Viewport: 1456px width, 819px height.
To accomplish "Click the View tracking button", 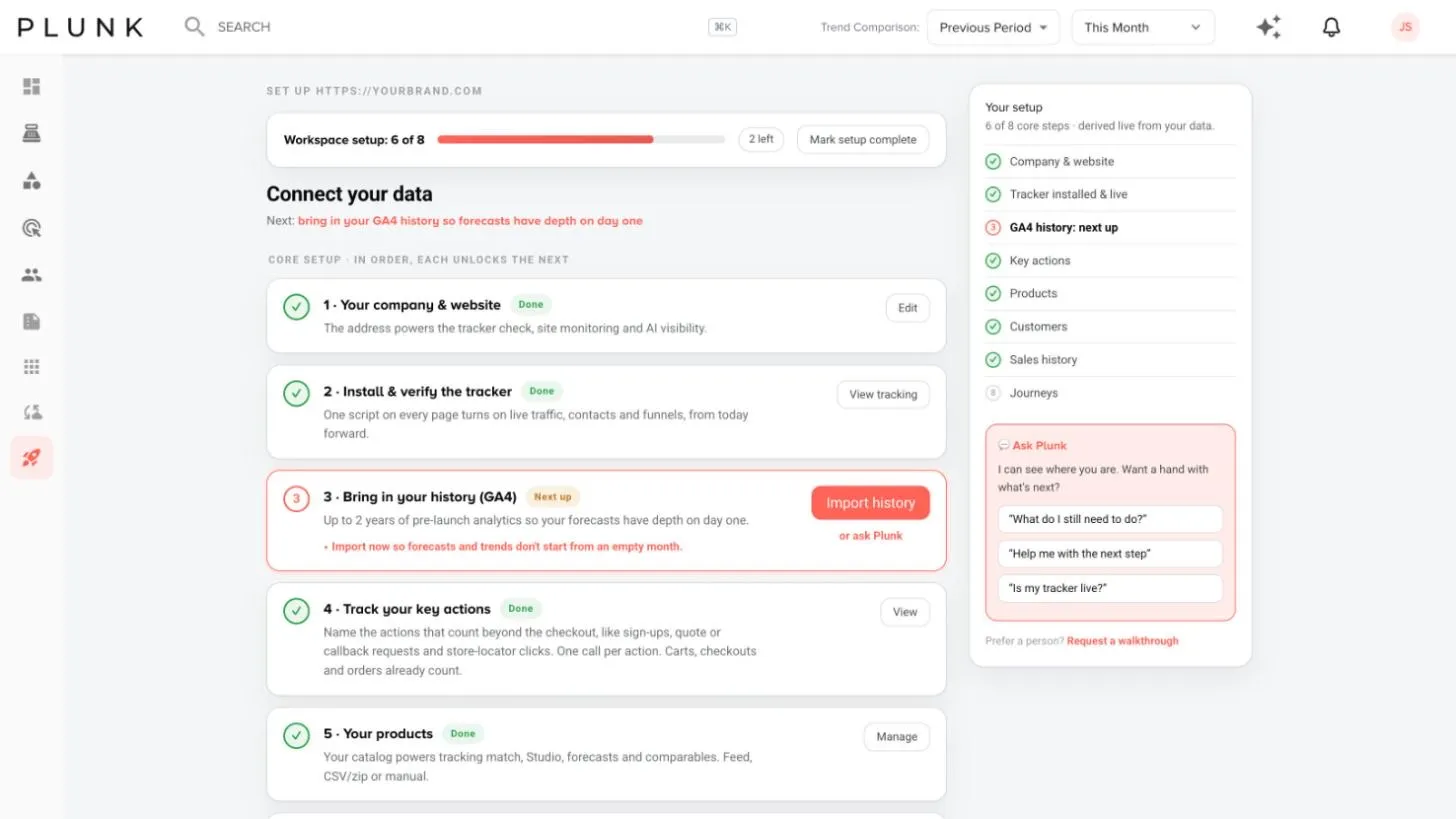I will point(883,395).
